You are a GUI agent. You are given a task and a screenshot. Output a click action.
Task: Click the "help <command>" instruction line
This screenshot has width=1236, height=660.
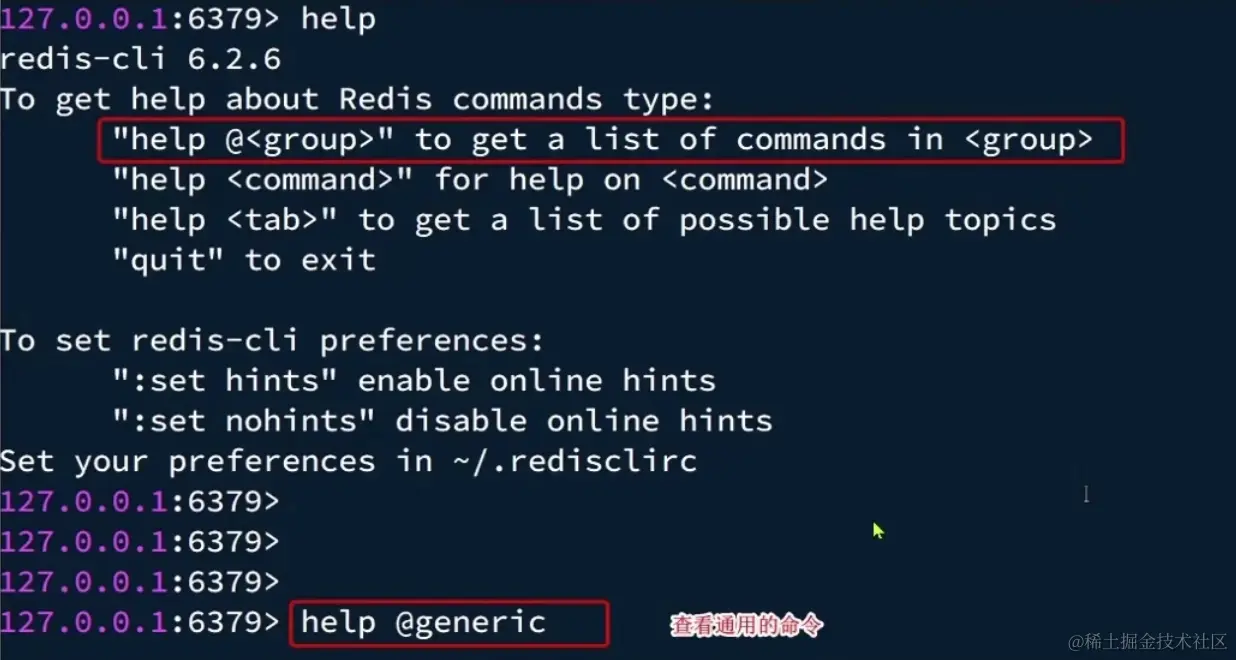coord(470,180)
